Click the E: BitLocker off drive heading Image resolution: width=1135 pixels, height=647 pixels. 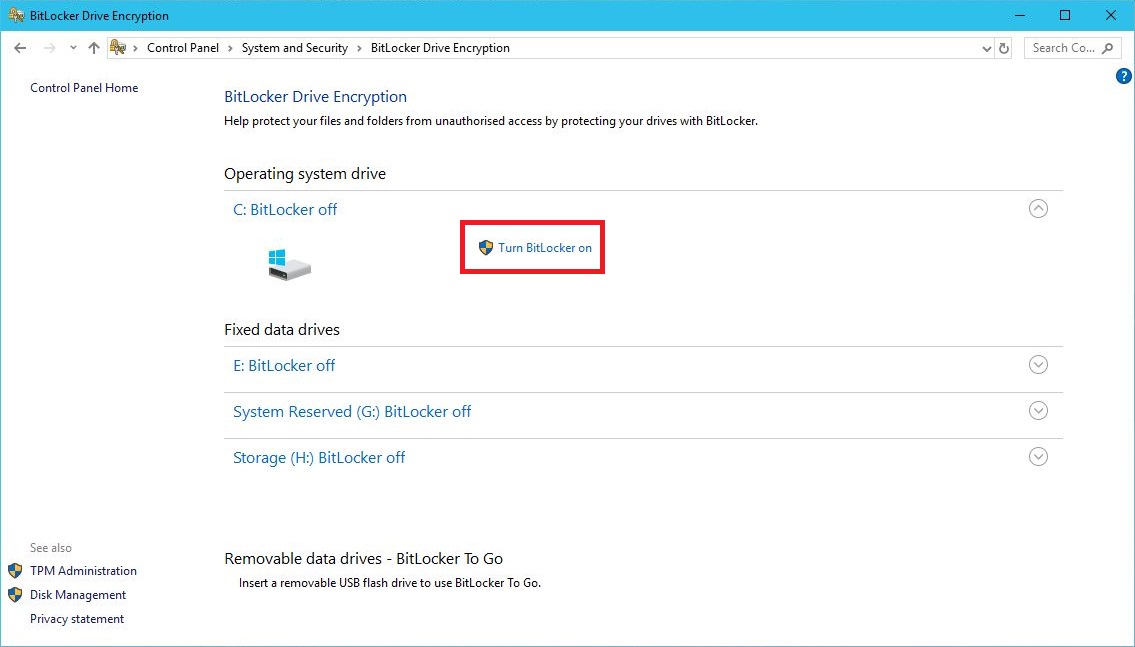[284, 365]
